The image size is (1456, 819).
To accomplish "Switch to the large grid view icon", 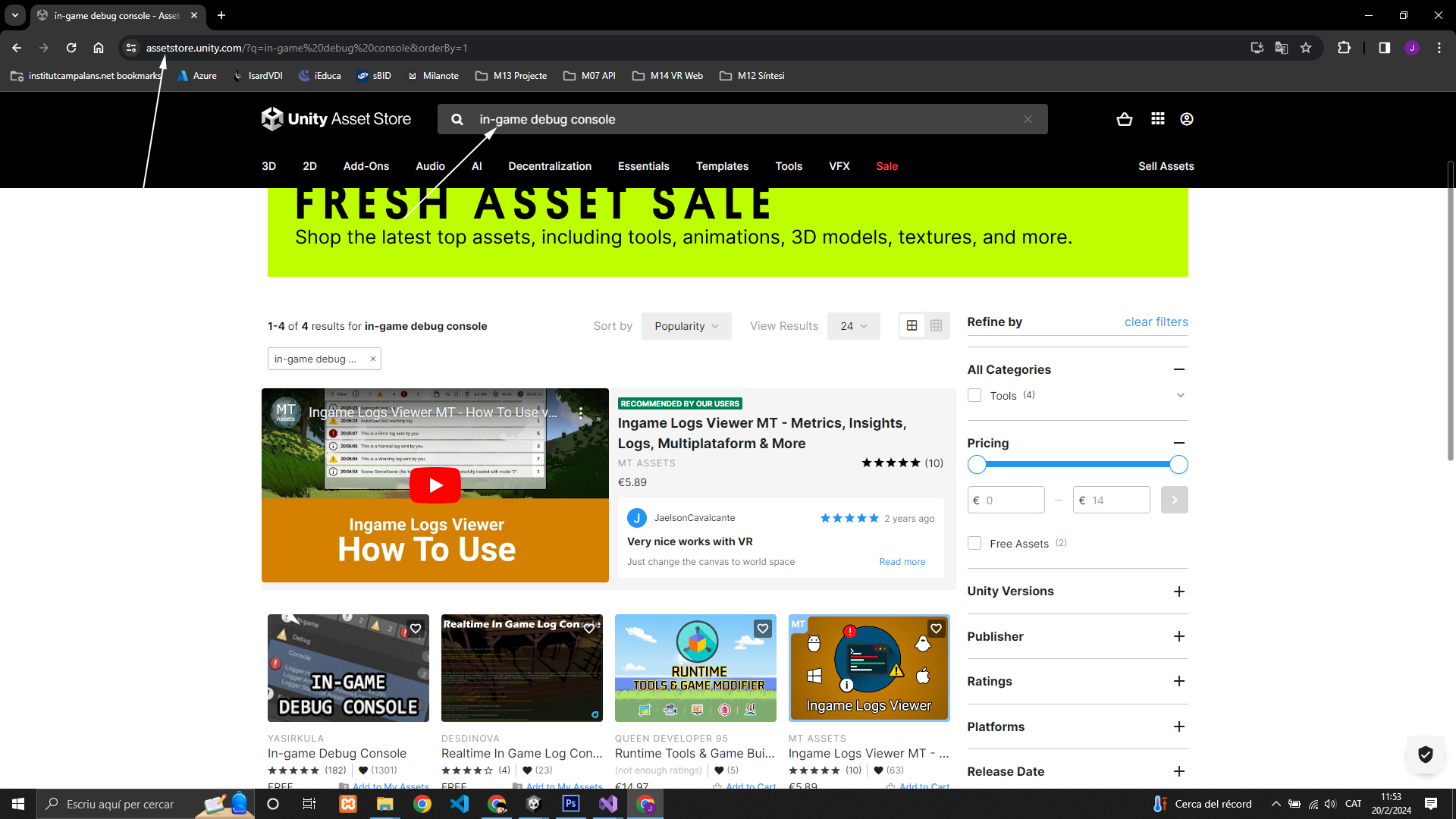I will tap(912, 325).
